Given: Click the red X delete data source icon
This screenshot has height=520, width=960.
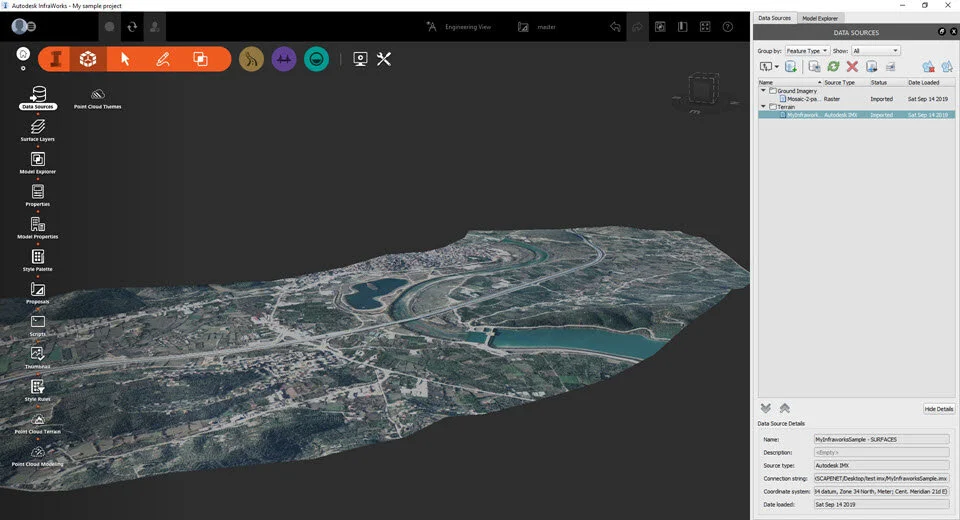Looking at the screenshot, I should pos(852,66).
